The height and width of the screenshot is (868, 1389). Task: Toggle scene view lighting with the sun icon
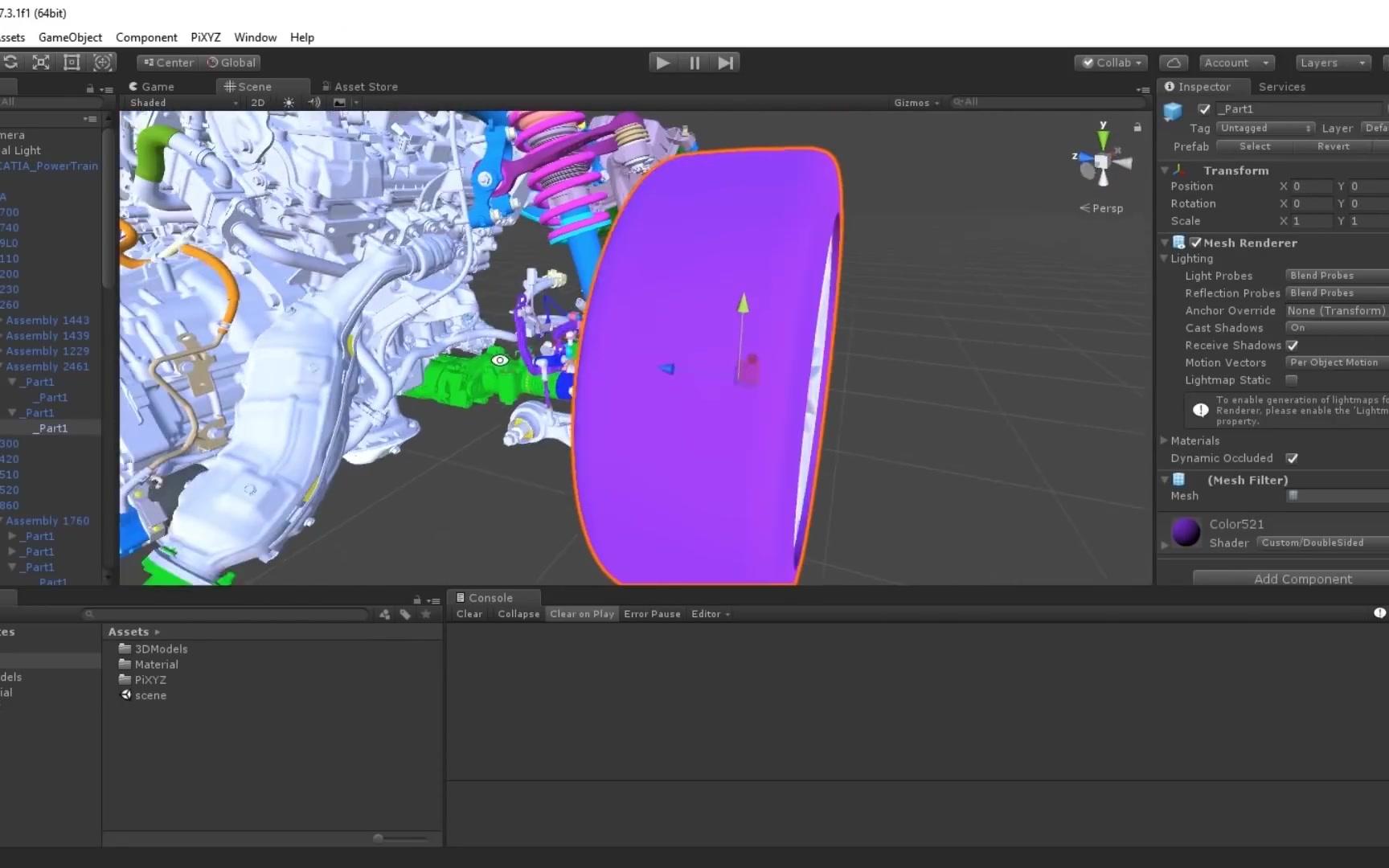tap(288, 103)
